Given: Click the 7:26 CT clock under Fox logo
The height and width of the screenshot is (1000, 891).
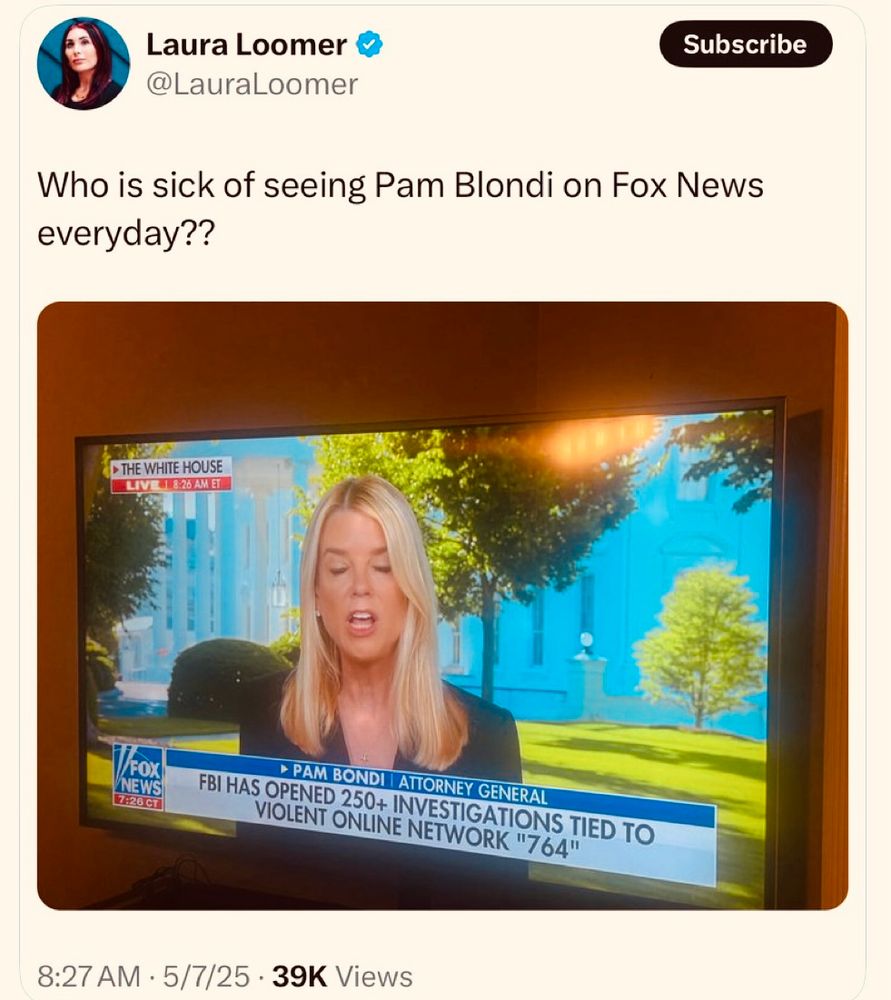Looking at the screenshot, I should (x=138, y=802).
